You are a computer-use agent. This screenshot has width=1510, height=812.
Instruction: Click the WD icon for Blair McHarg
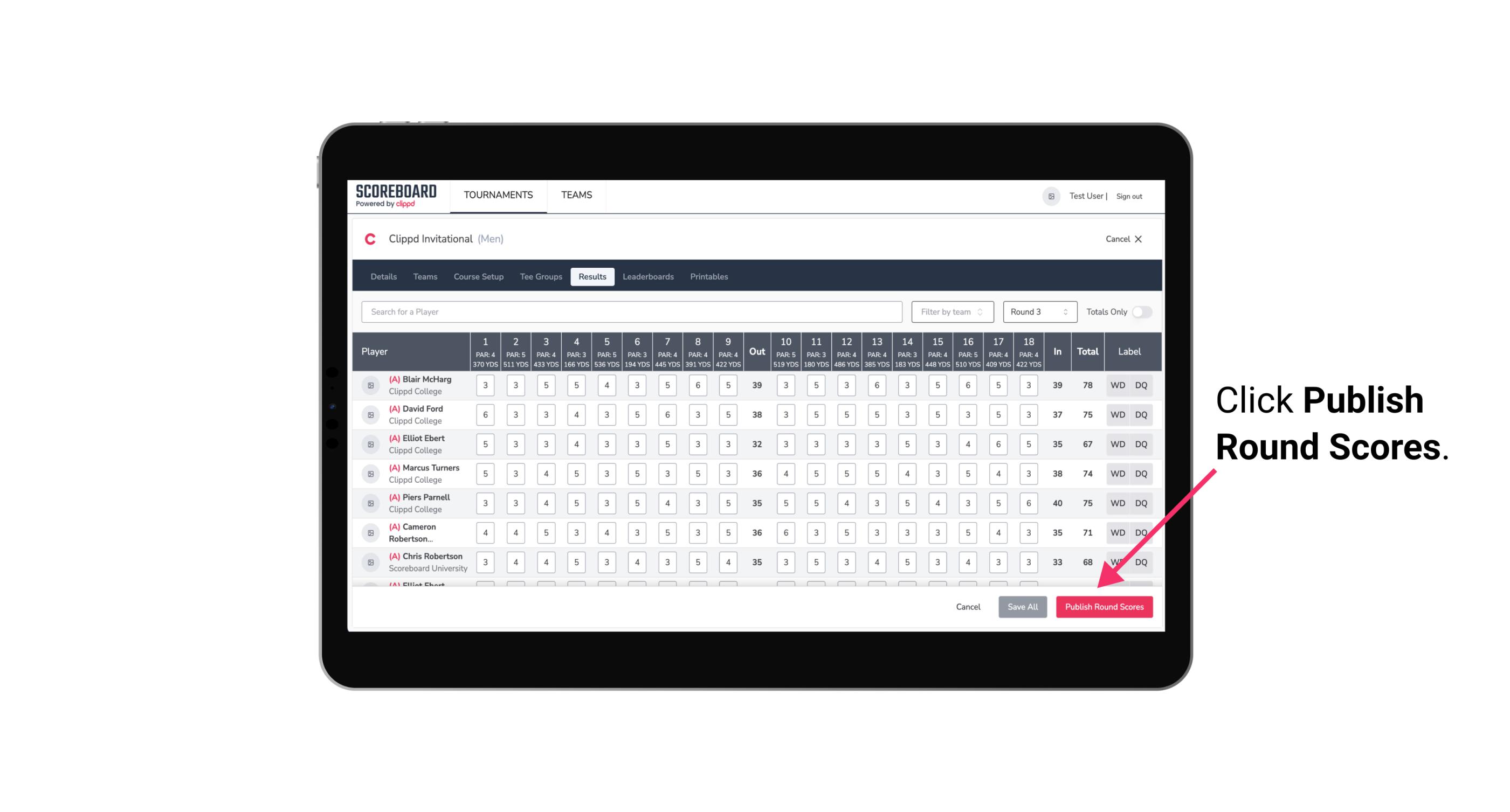[1117, 385]
